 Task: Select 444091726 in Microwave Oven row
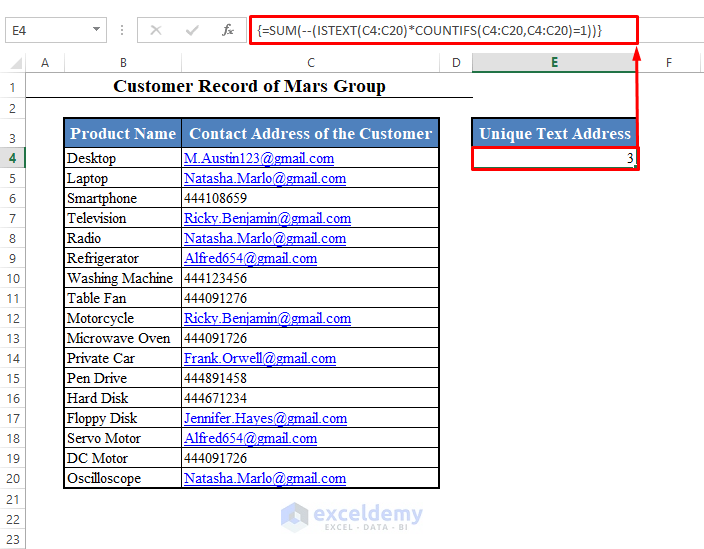(310, 338)
